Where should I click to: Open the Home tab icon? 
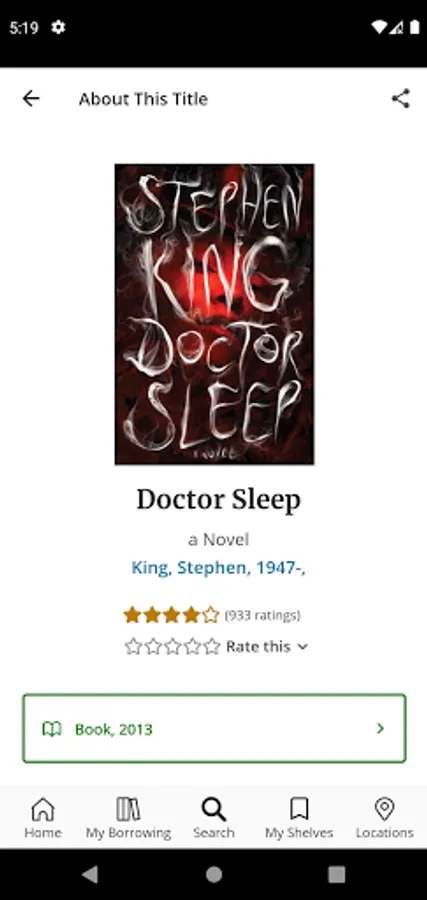(x=43, y=809)
